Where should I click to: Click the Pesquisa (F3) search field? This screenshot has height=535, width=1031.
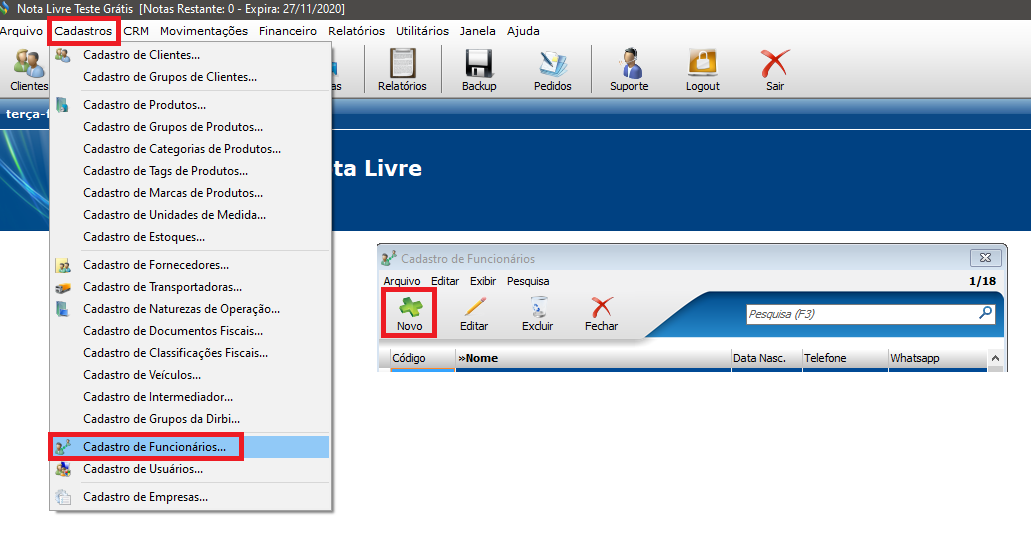(x=860, y=314)
